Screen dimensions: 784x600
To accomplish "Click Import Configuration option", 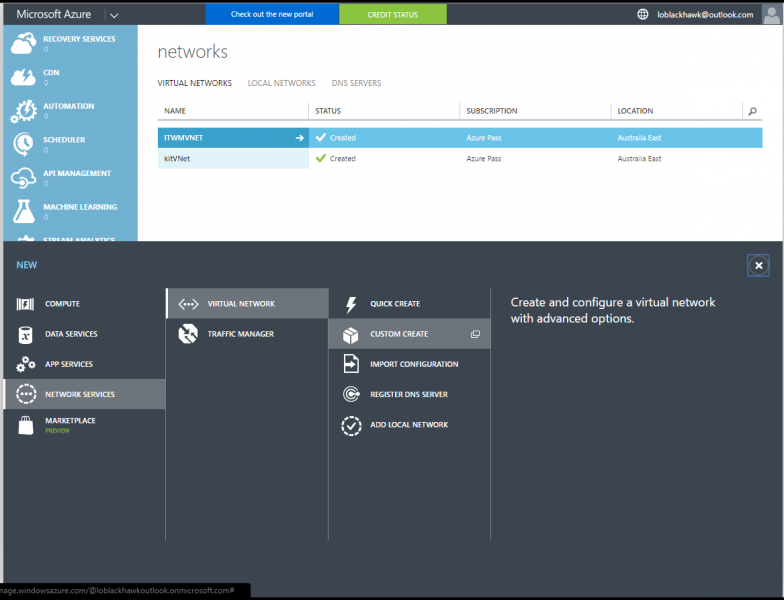I will tap(410, 364).
